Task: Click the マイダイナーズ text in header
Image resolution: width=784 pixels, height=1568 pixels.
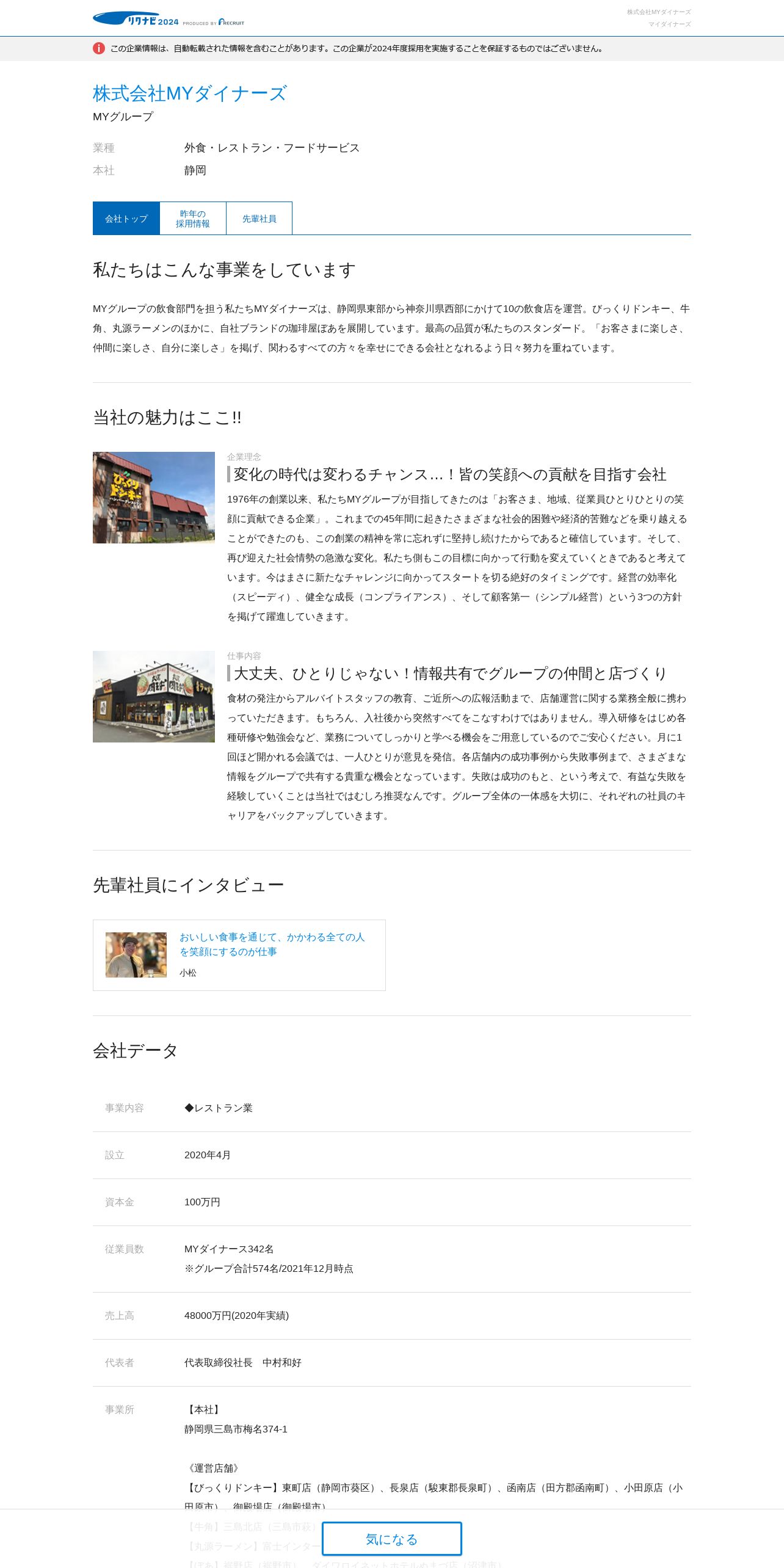Action: click(670, 24)
